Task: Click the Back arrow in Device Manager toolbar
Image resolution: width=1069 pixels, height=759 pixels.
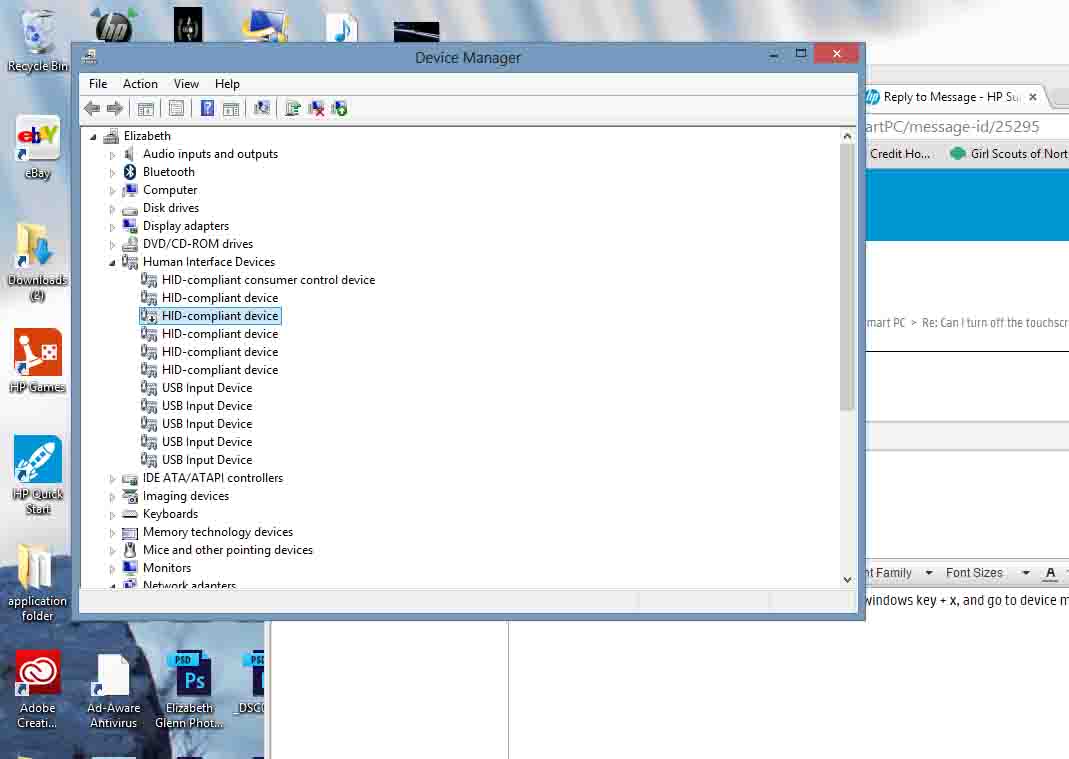Action: coord(92,109)
